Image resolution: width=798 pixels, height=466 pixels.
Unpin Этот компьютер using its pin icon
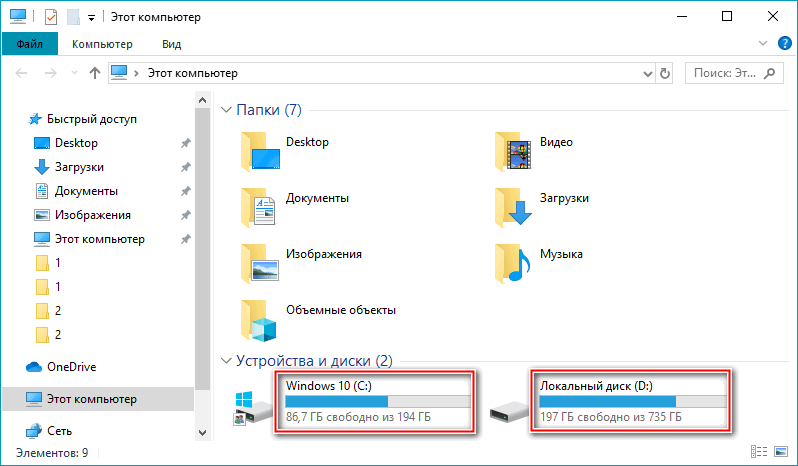[185, 239]
